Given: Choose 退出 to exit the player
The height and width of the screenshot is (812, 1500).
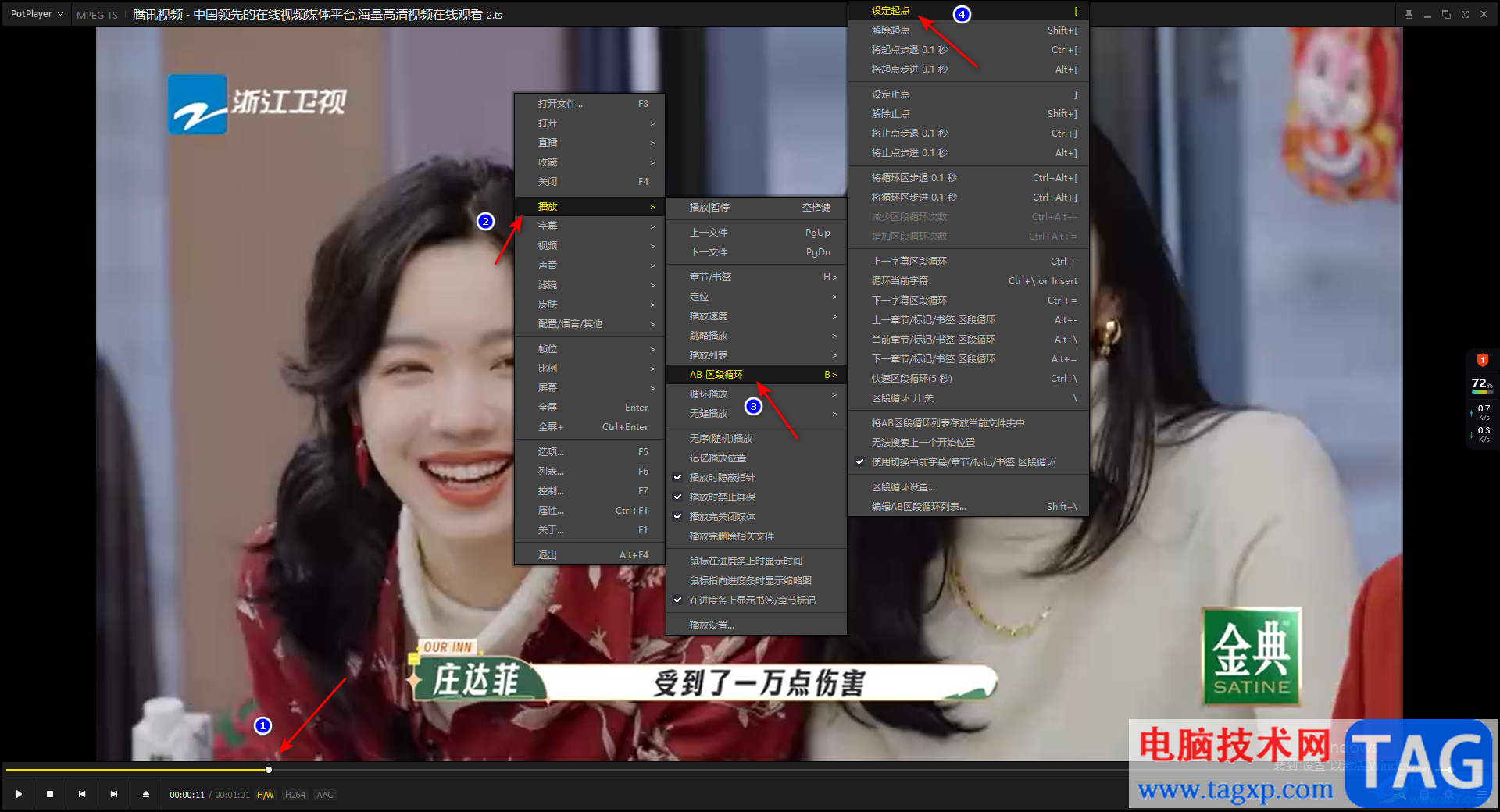Looking at the screenshot, I should point(589,554).
